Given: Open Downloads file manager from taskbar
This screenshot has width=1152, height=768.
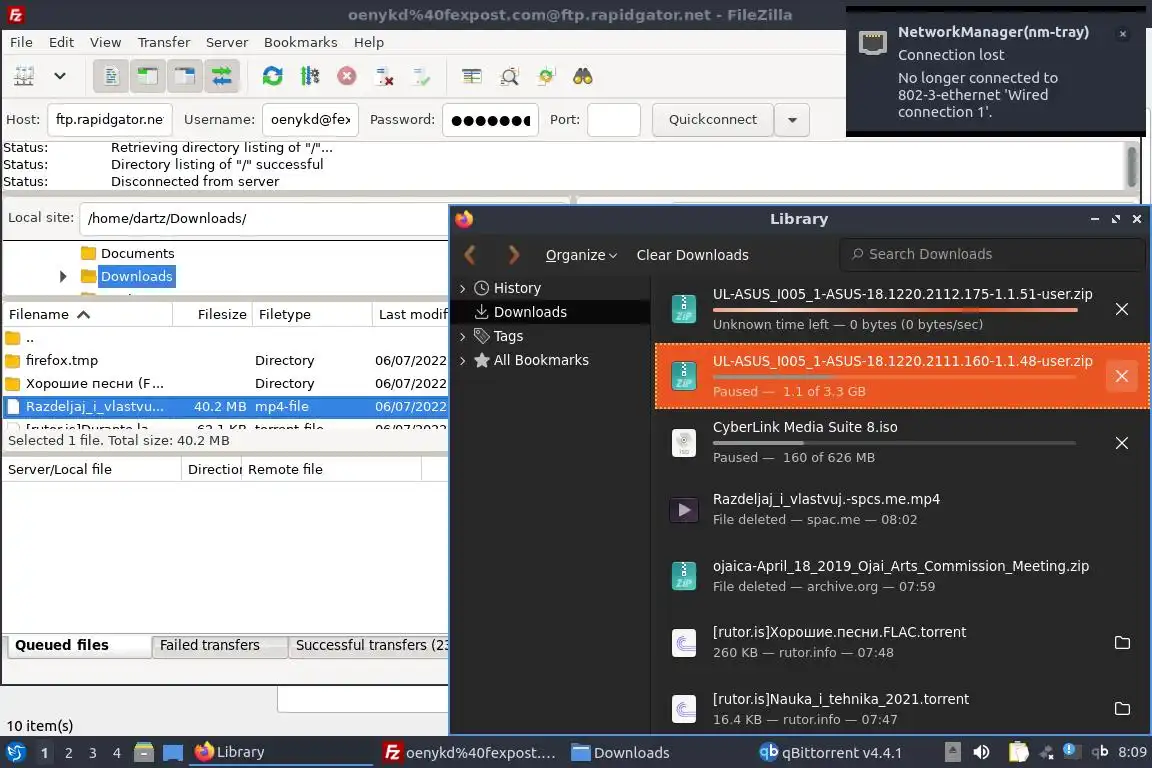Looking at the screenshot, I should (621, 753).
